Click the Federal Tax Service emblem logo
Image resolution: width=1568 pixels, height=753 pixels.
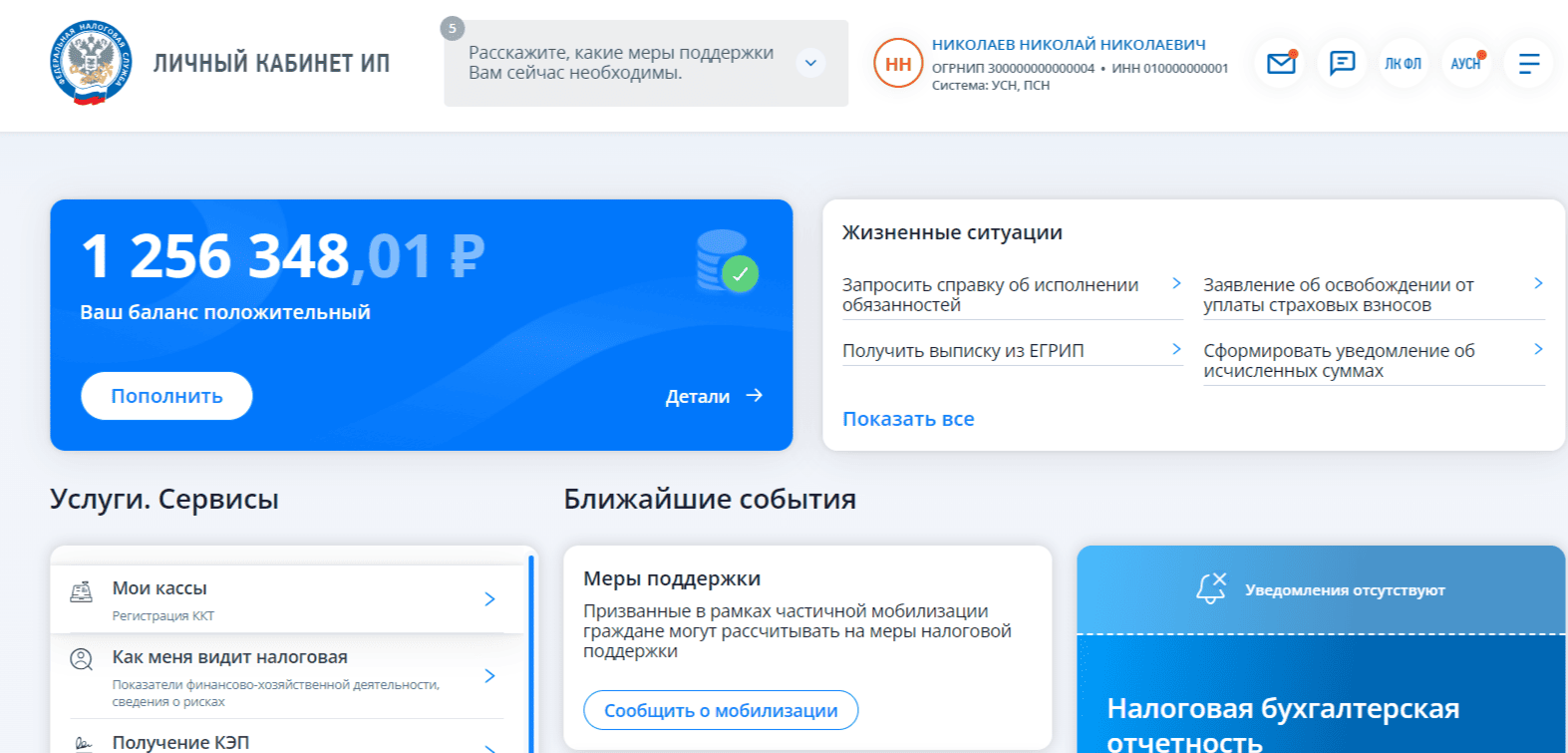91,63
